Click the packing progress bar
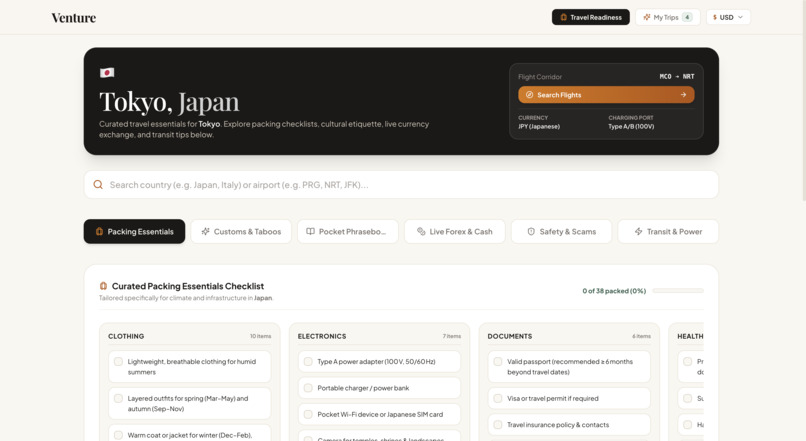The image size is (806, 441). [678, 291]
